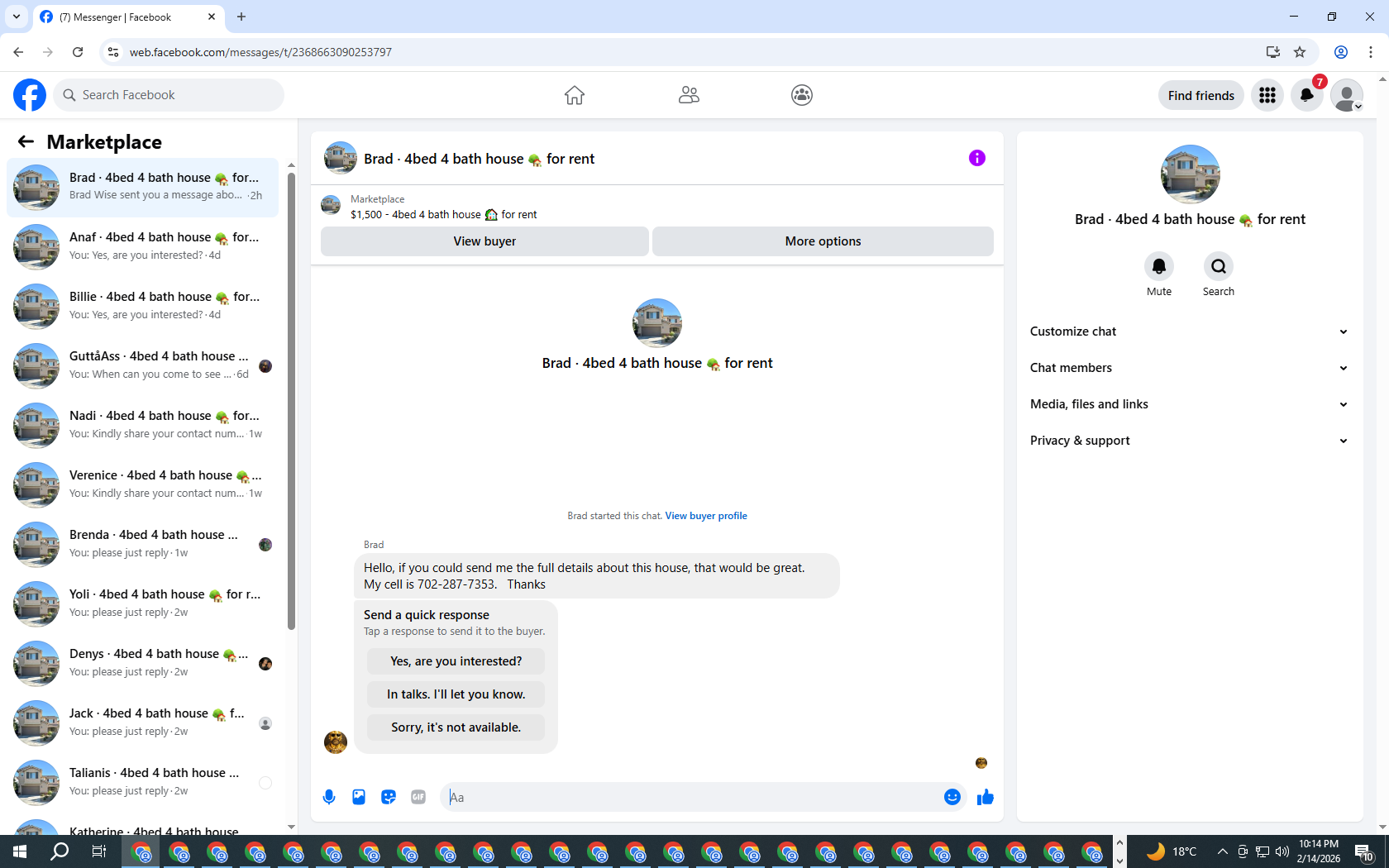This screenshot has width=1389, height=868.
Task: Open the conversation information icon
Action: (x=977, y=158)
